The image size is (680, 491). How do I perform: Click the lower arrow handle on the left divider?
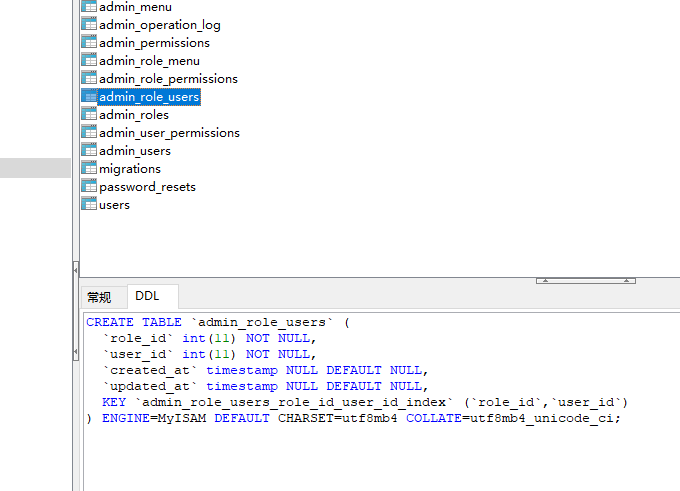coord(75,351)
